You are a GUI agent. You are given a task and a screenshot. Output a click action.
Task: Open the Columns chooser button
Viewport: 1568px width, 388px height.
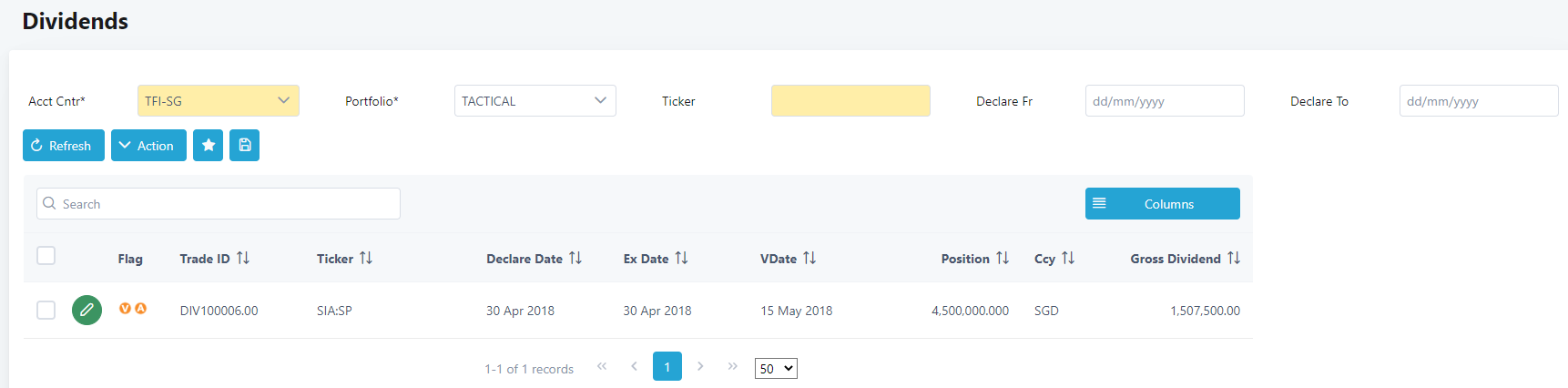1162,204
